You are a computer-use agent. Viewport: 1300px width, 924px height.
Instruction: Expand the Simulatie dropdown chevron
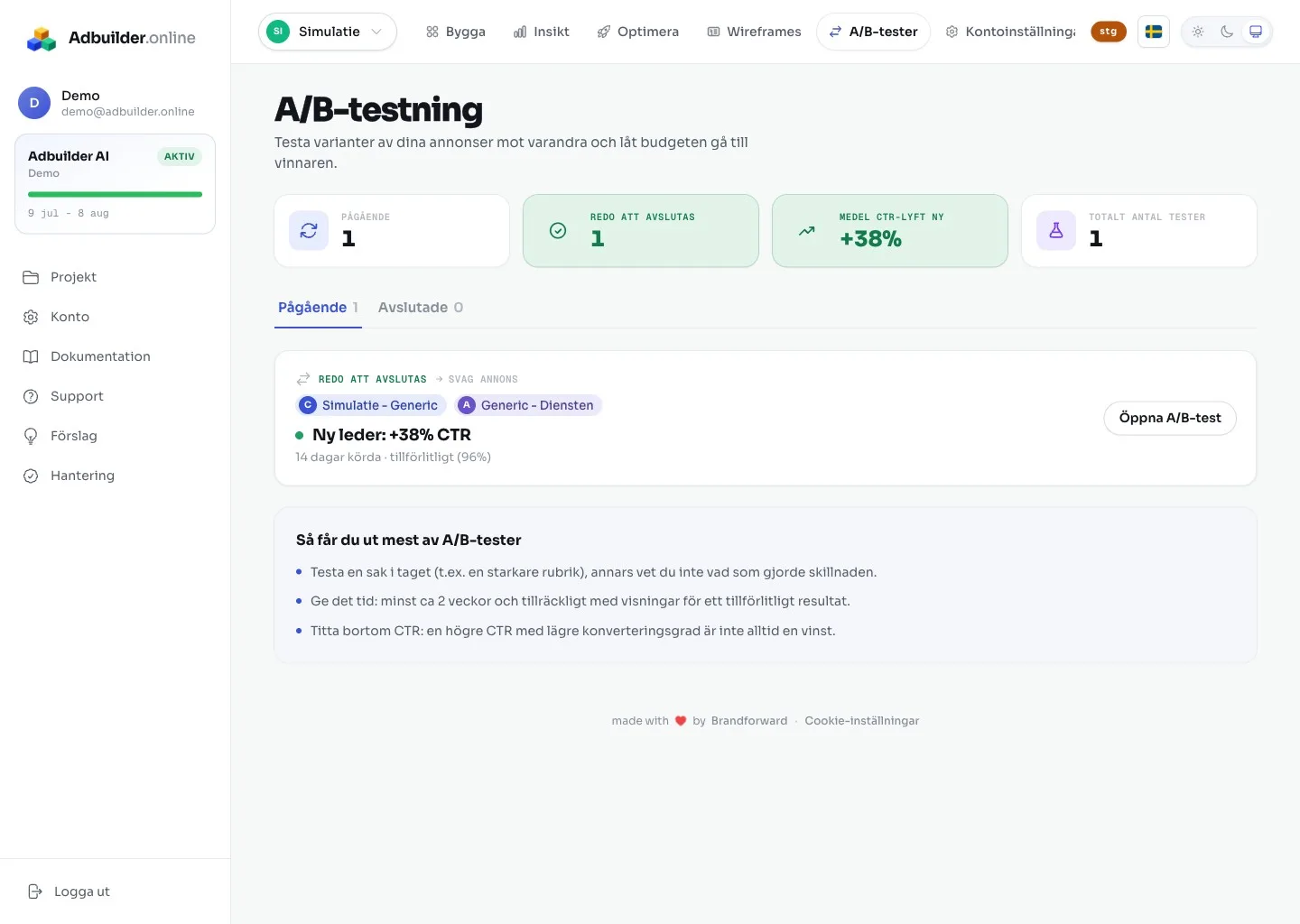(x=376, y=32)
